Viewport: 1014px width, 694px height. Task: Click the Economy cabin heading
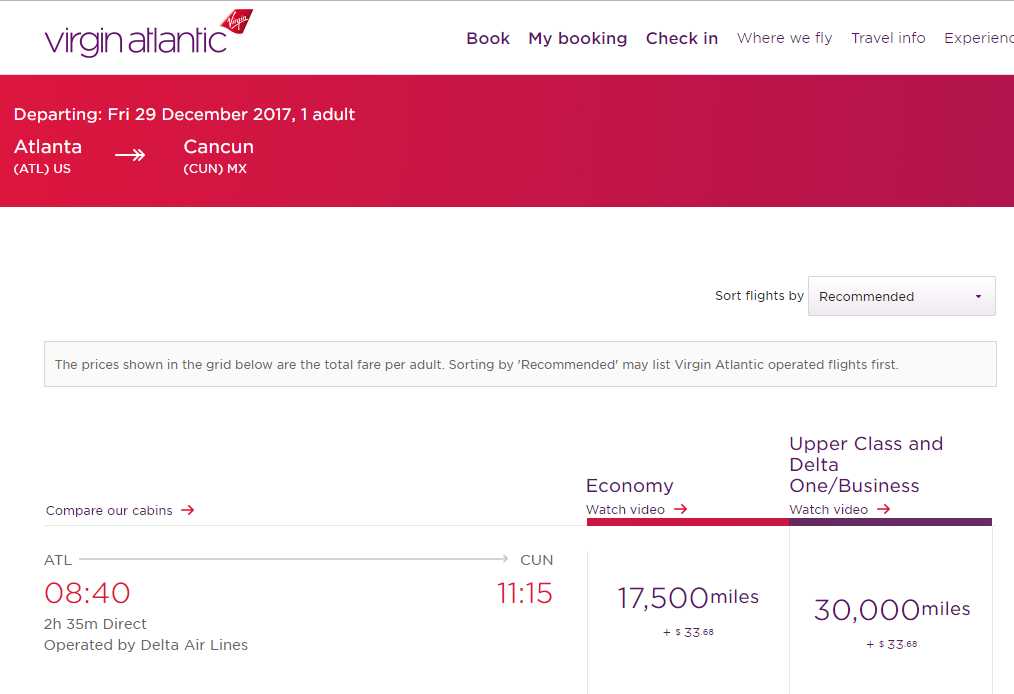[x=630, y=486]
